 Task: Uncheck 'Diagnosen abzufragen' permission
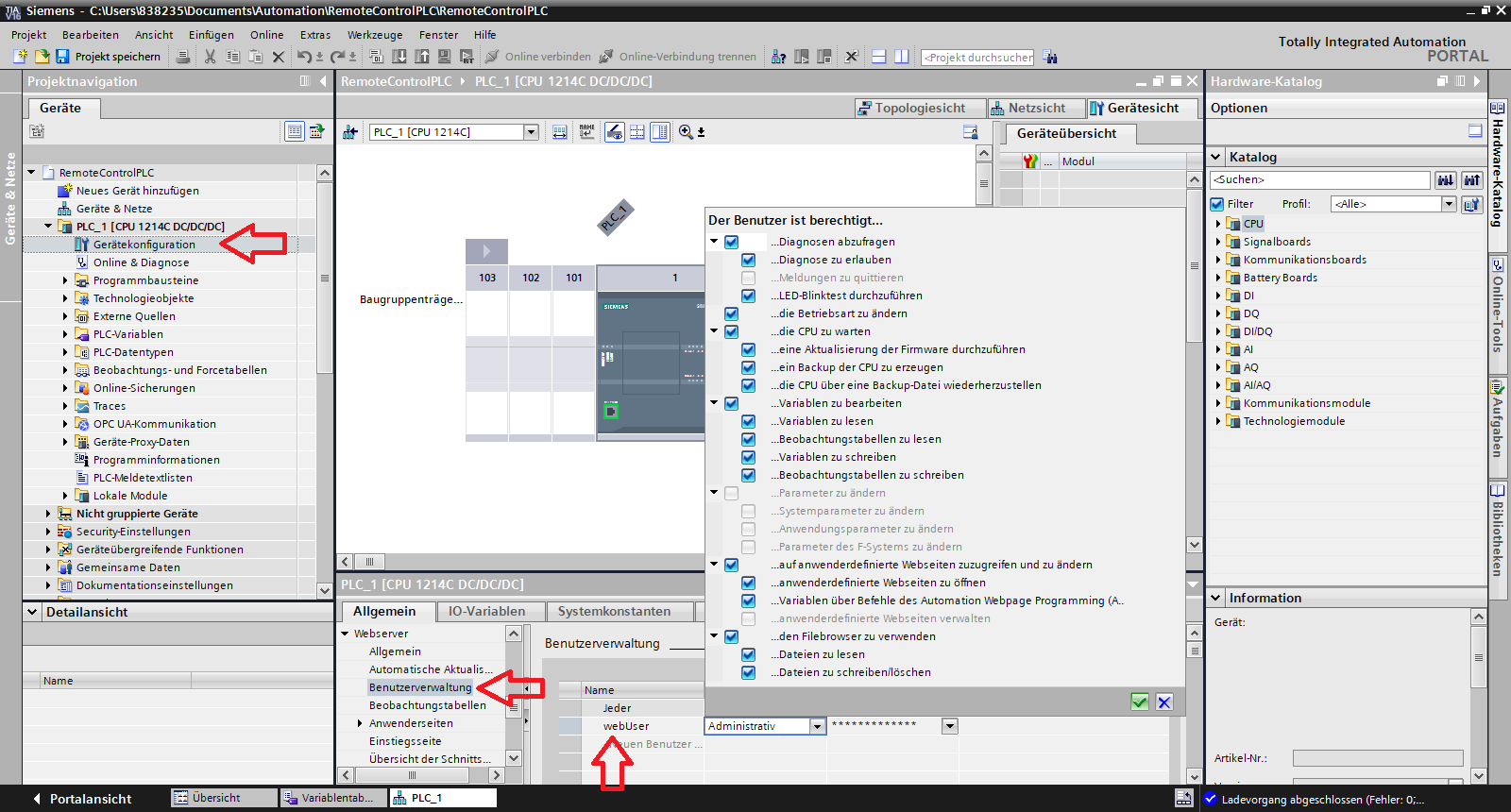[x=731, y=242]
